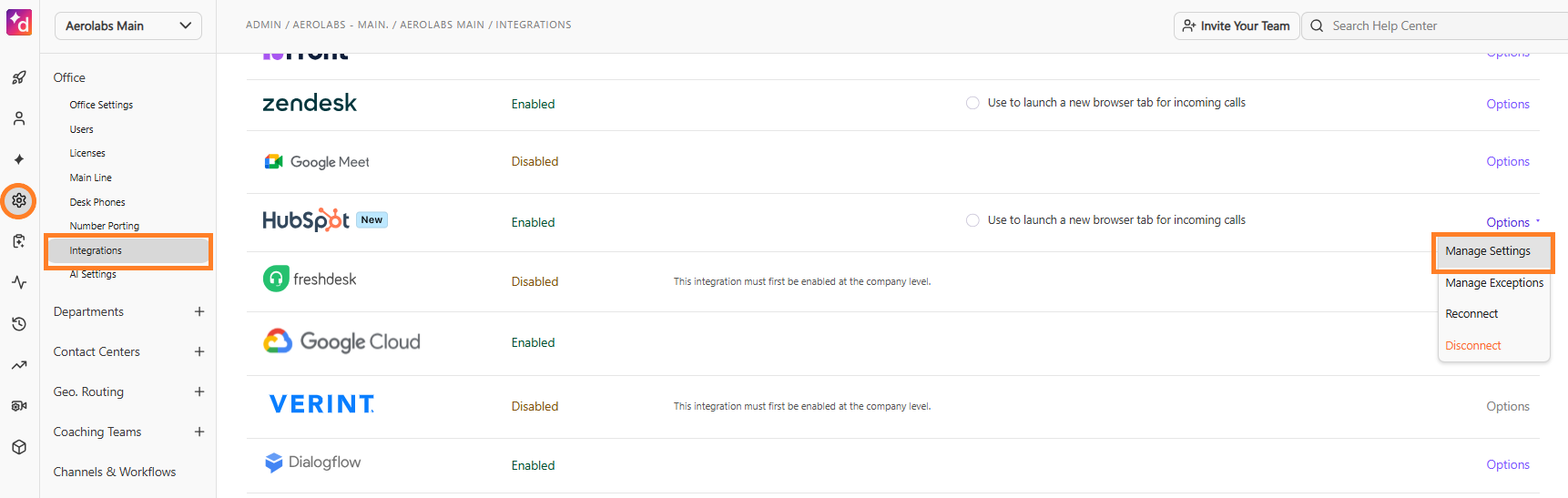Enable Zendesk new browser tab radio option
1568x498 pixels.
tap(972, 103)
